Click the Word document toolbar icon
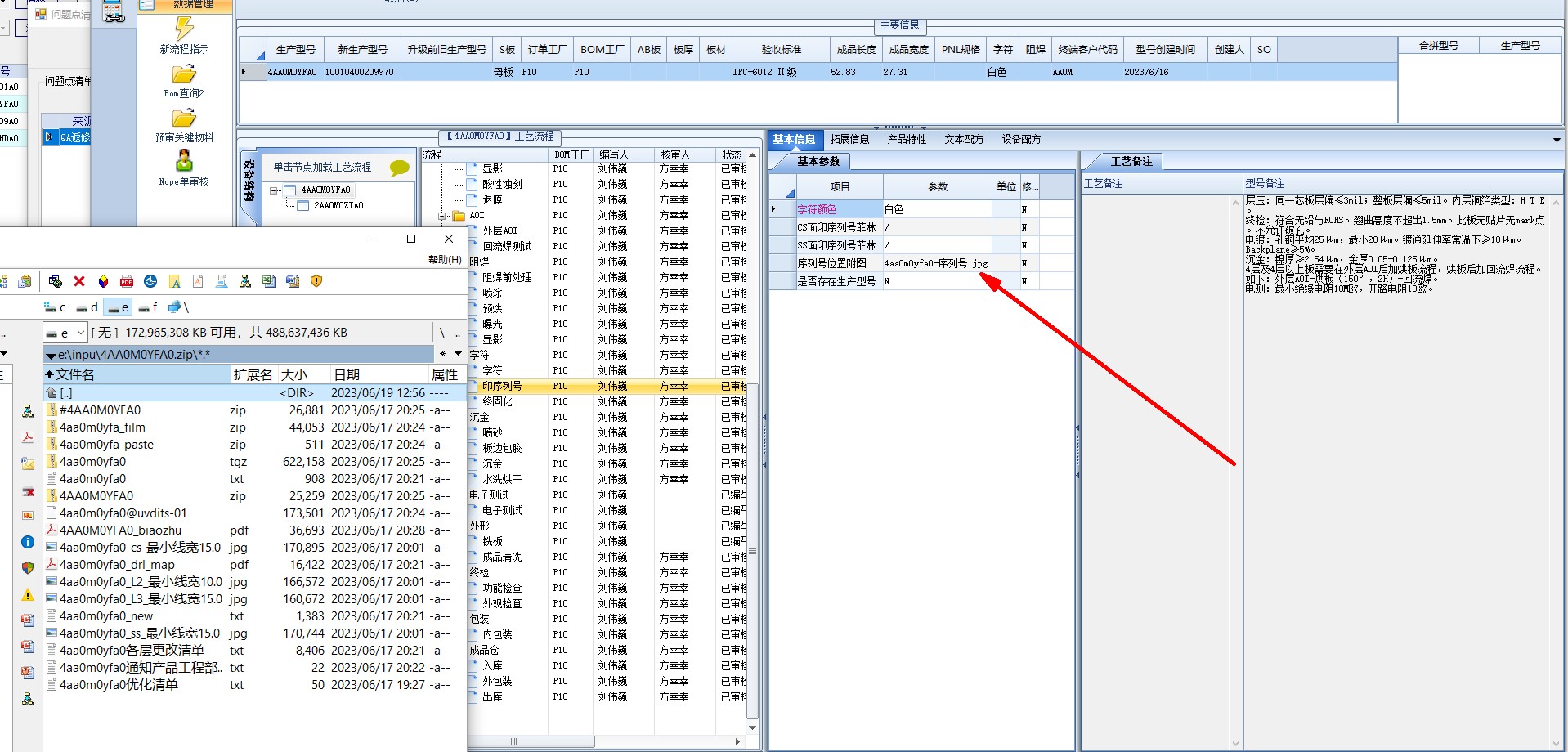 pyautogui.click(x=293, y=281)
